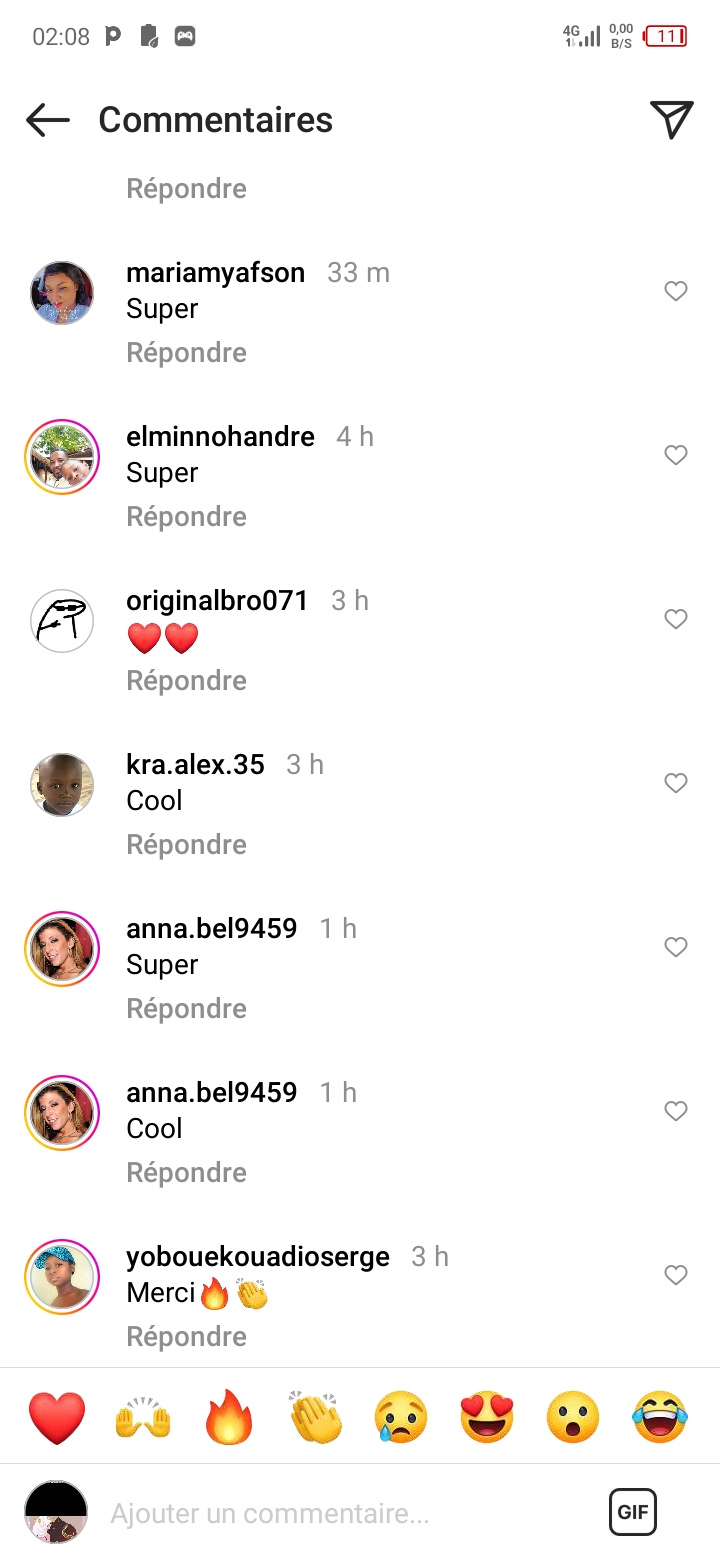Insert the fire quick emoji

coord(229,1417)
